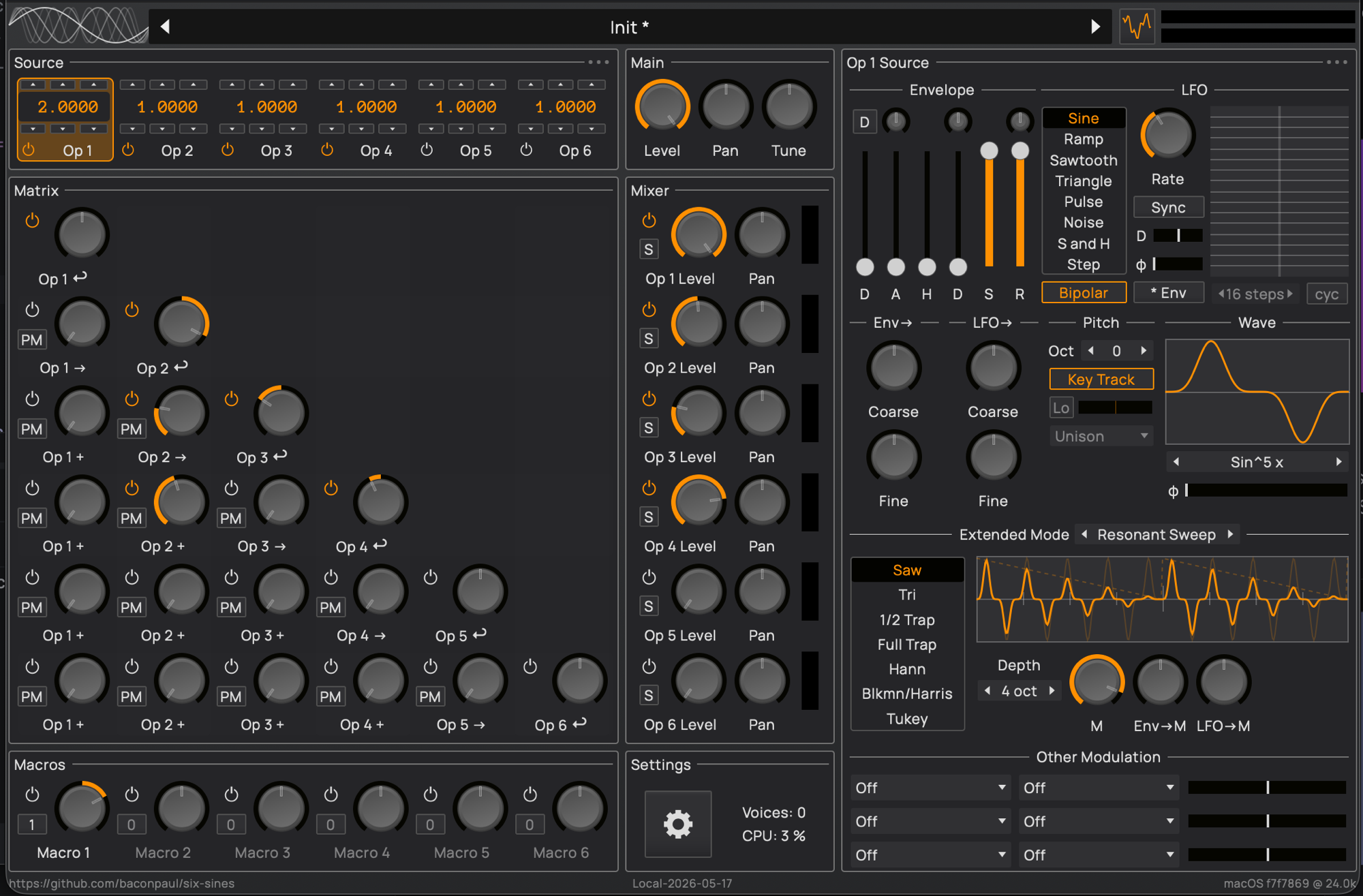Click the LFO Rate knob

coord(1167,136)
